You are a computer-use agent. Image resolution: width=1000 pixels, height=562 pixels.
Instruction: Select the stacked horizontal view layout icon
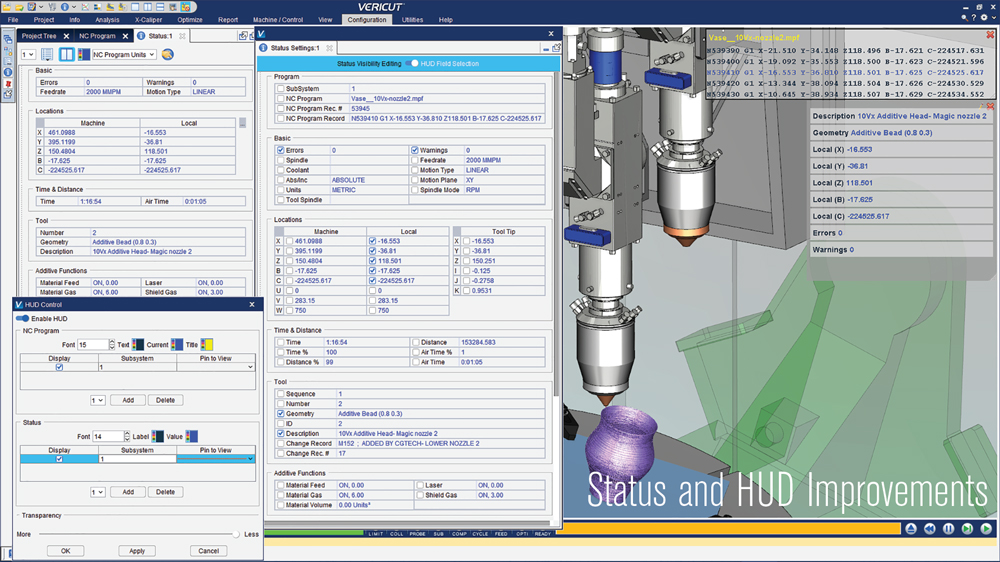pyautogui.click(x=160, y=7)
